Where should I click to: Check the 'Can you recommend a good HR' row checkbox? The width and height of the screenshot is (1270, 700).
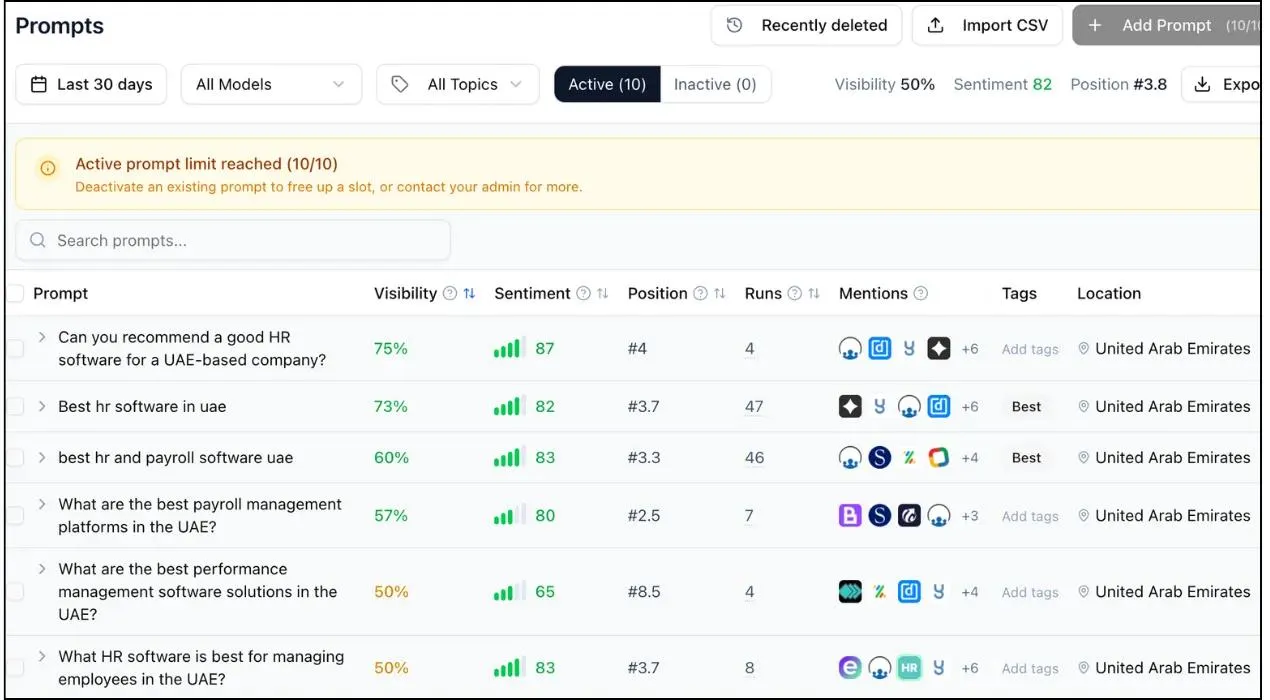[x=15, y=349]
